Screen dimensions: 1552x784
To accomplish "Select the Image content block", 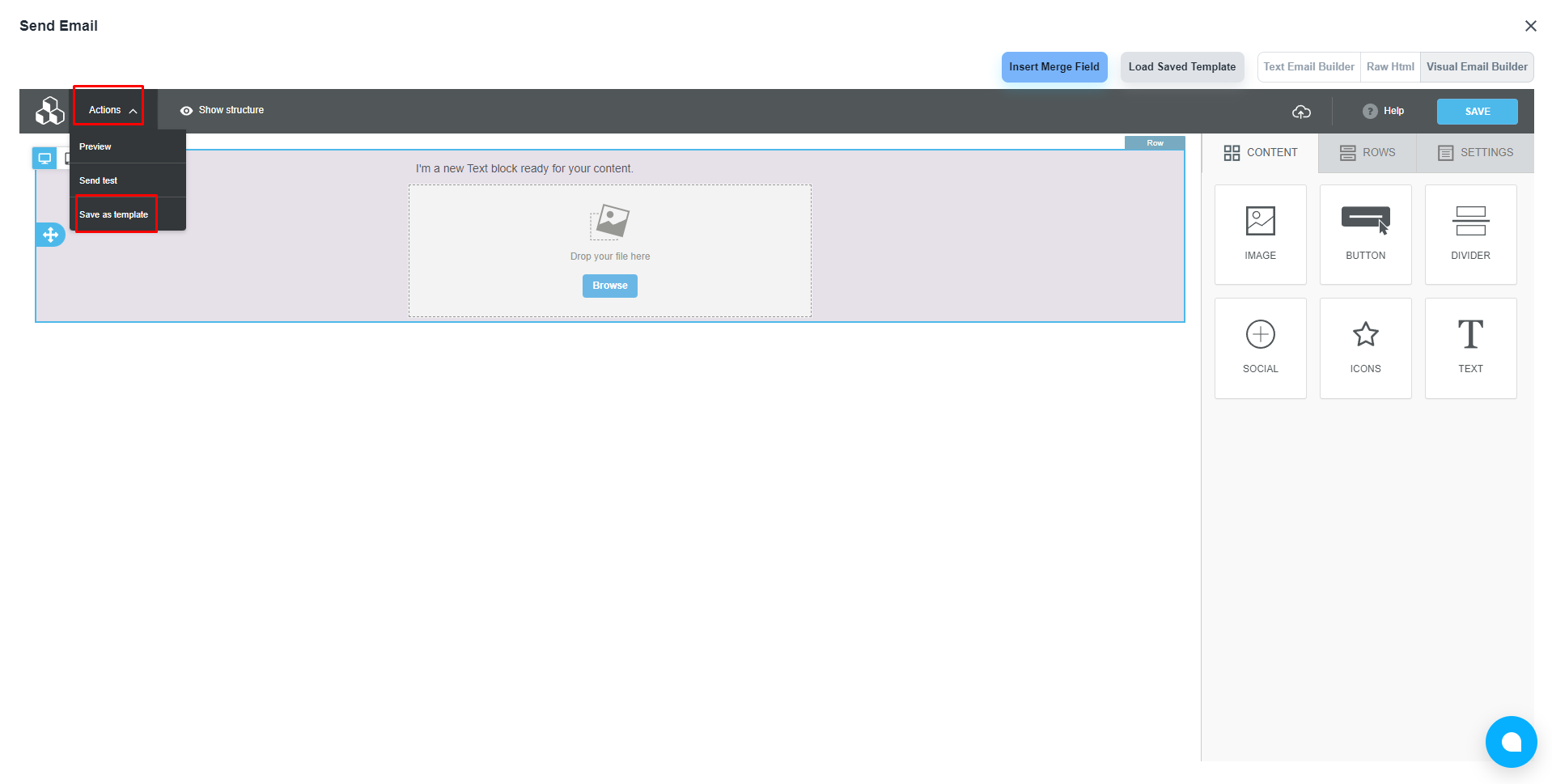I will [x=1260, y=235].
